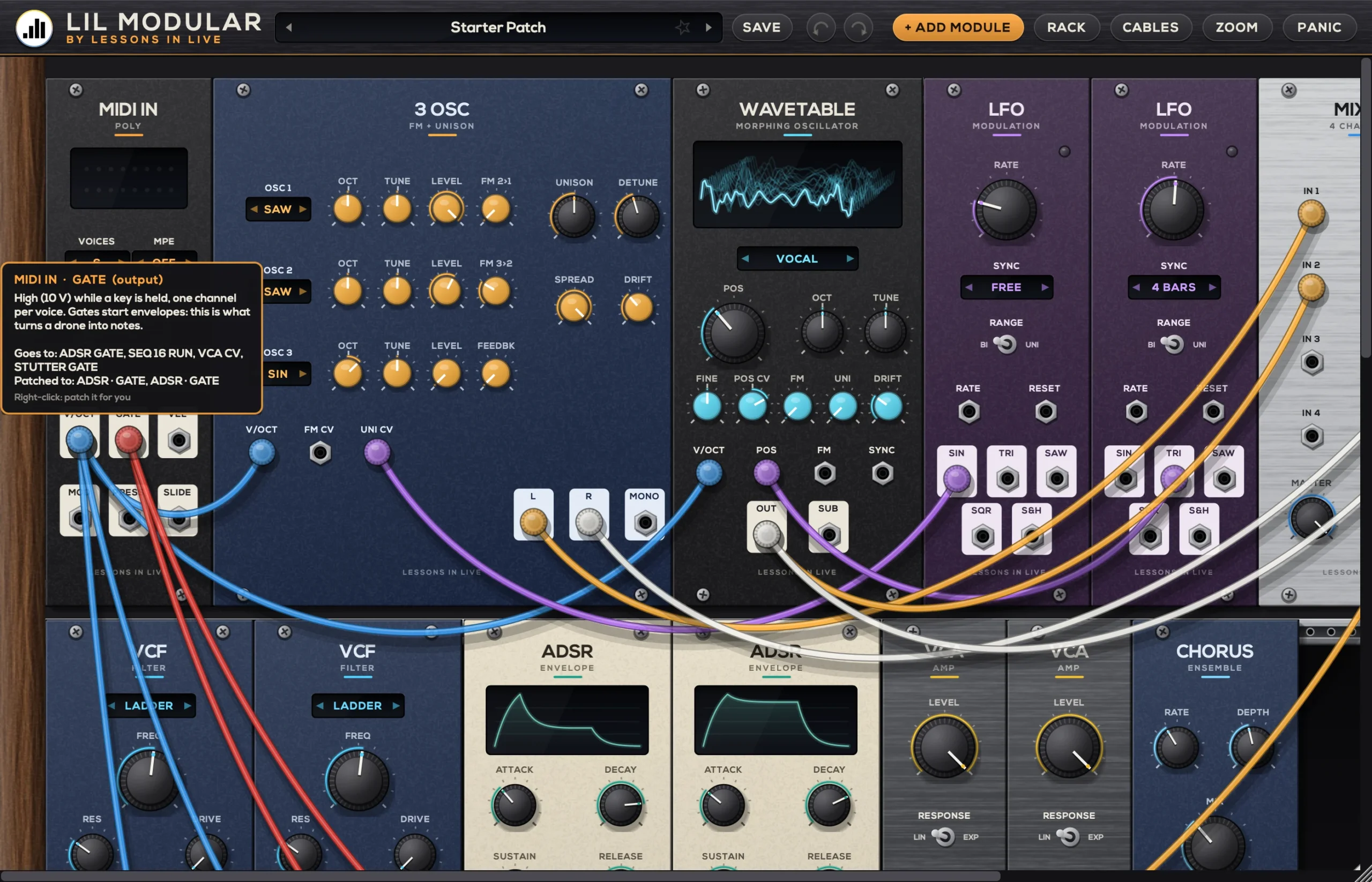This screenshot has height=882, width=1372.
Task: Toggle the second LFO RANGE BI/UNI switch
Action: click(x=1173, y=344)
